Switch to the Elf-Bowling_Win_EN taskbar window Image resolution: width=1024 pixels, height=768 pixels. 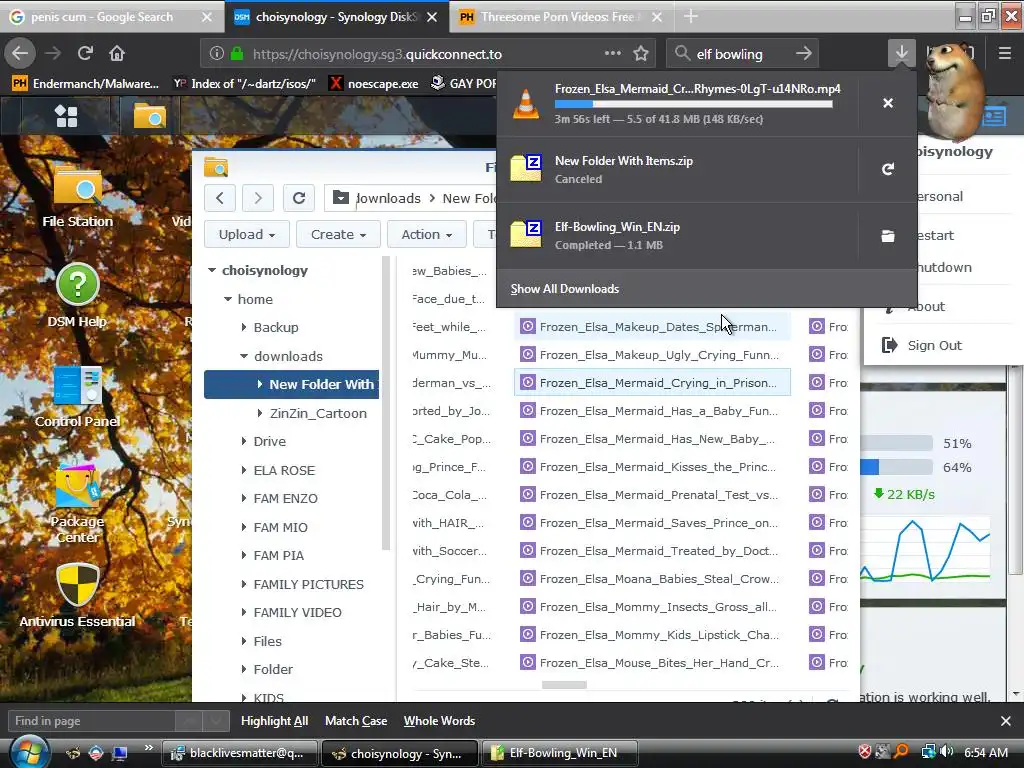(x=559, y=753)
